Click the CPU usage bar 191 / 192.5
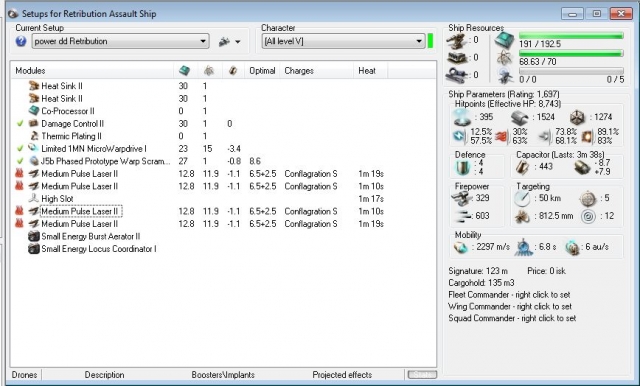Viewport: 640px width, 386px height. point(571,36)
